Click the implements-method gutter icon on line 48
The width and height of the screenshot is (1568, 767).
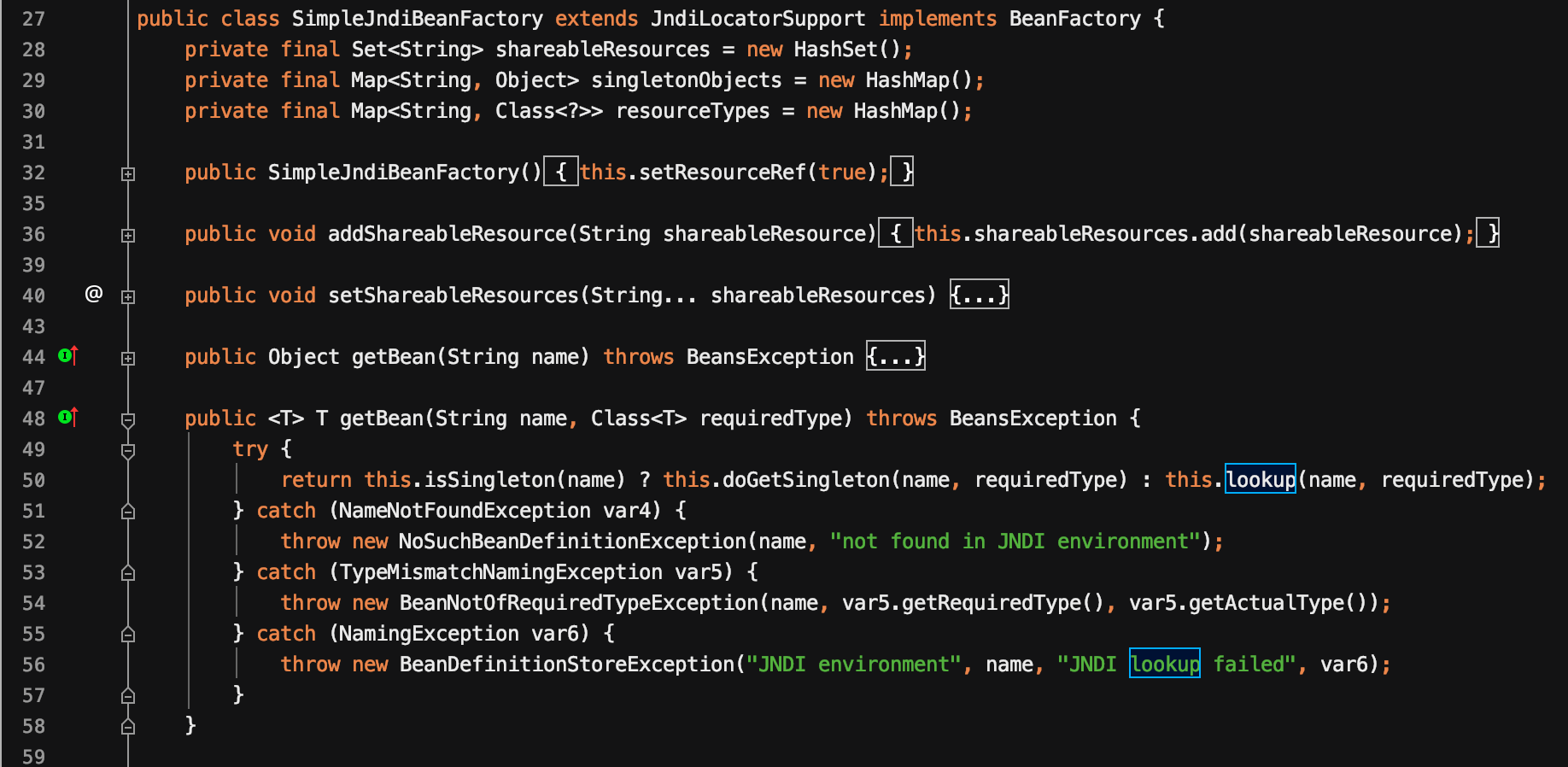[67, 417]
